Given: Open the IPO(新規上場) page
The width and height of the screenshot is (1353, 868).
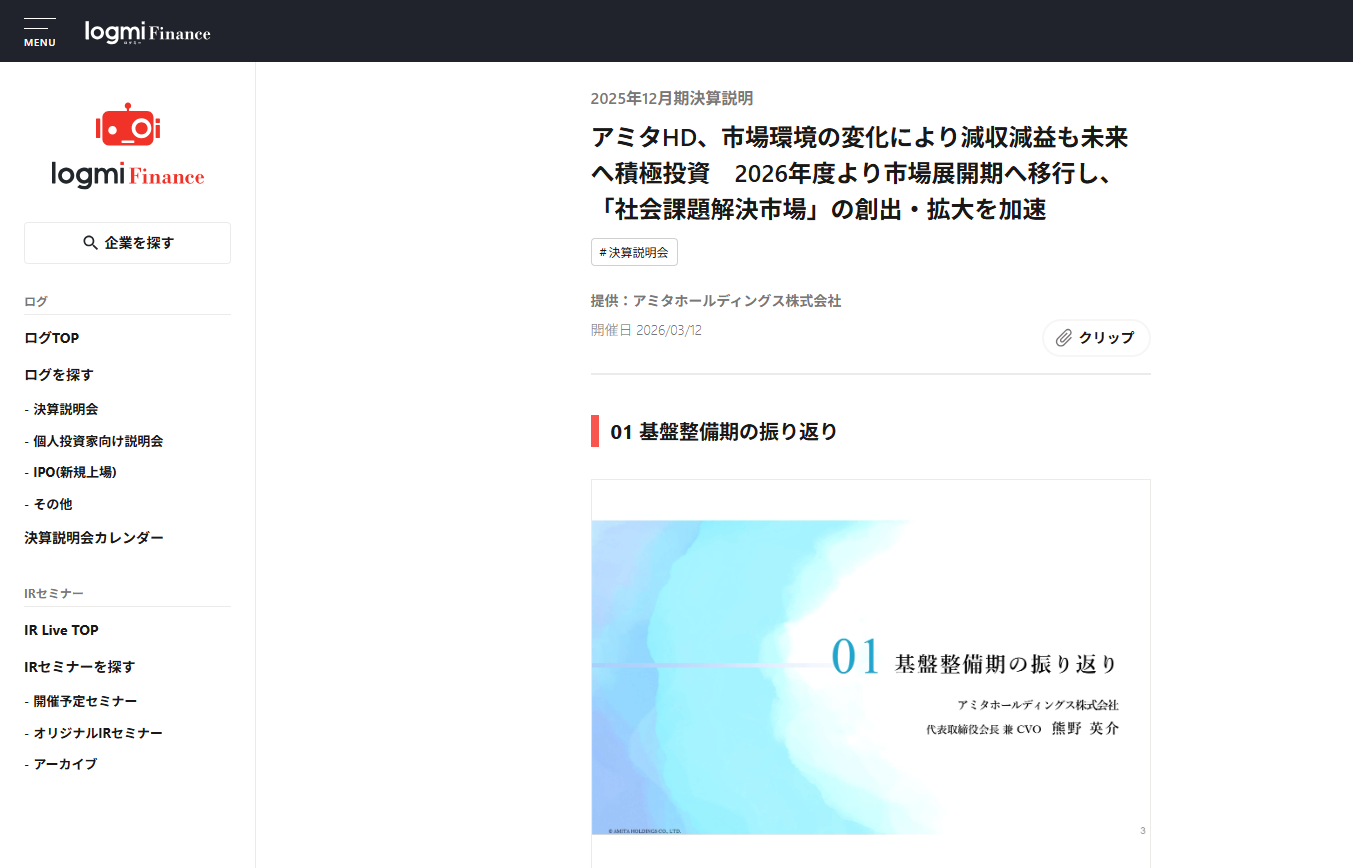Looking at the screenshot, I should coord(73,472).
